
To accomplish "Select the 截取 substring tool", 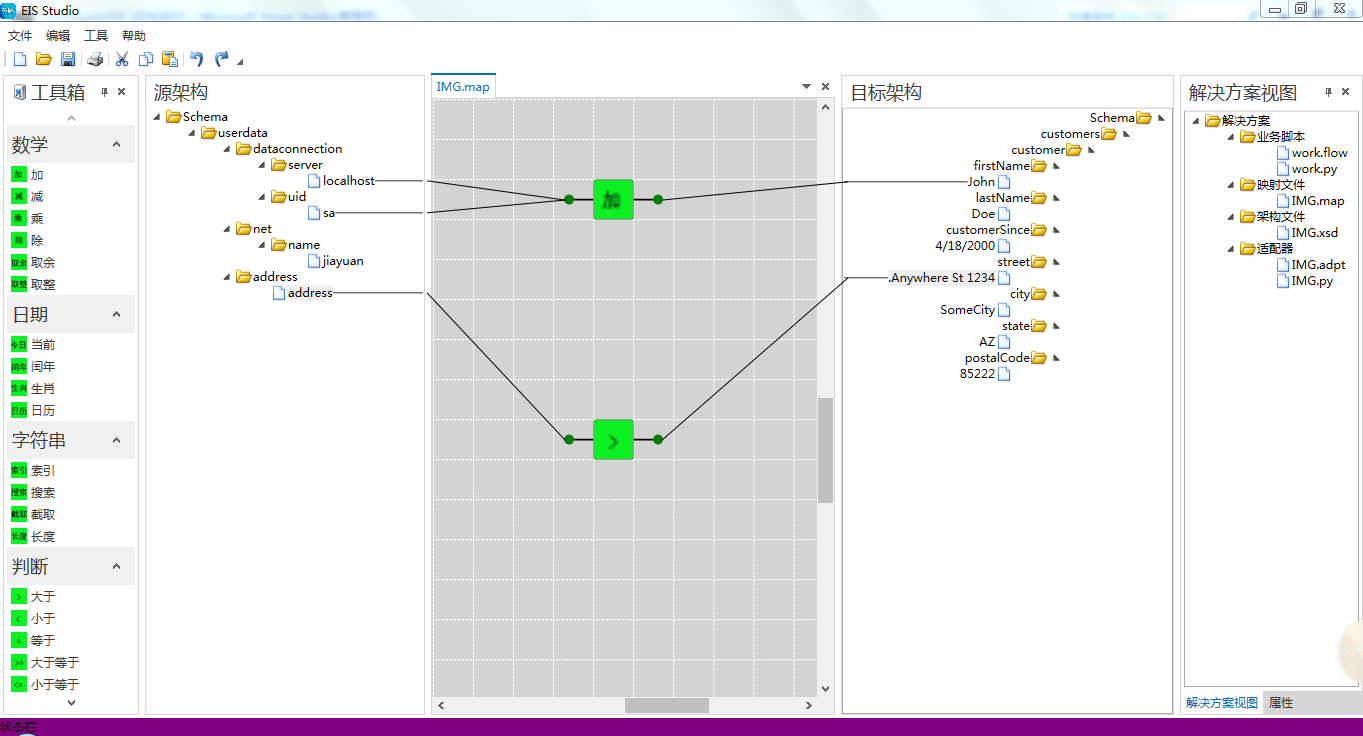I will click(x=33, y=515).
